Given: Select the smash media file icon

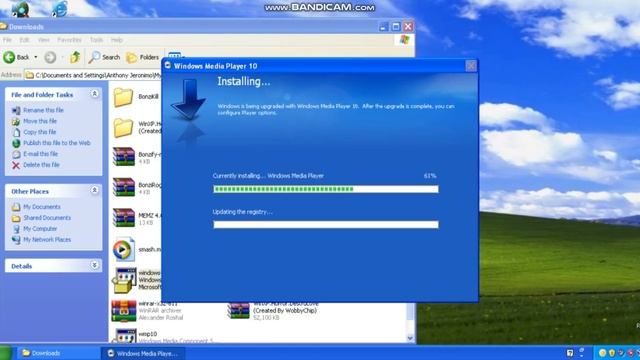Looking at the screenshot, I should [x=124, y=249].
